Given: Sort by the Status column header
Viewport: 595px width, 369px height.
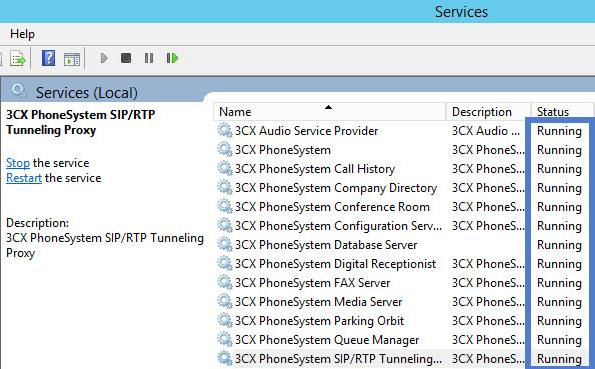Looking at the screenshot, I should pos(562,112).
